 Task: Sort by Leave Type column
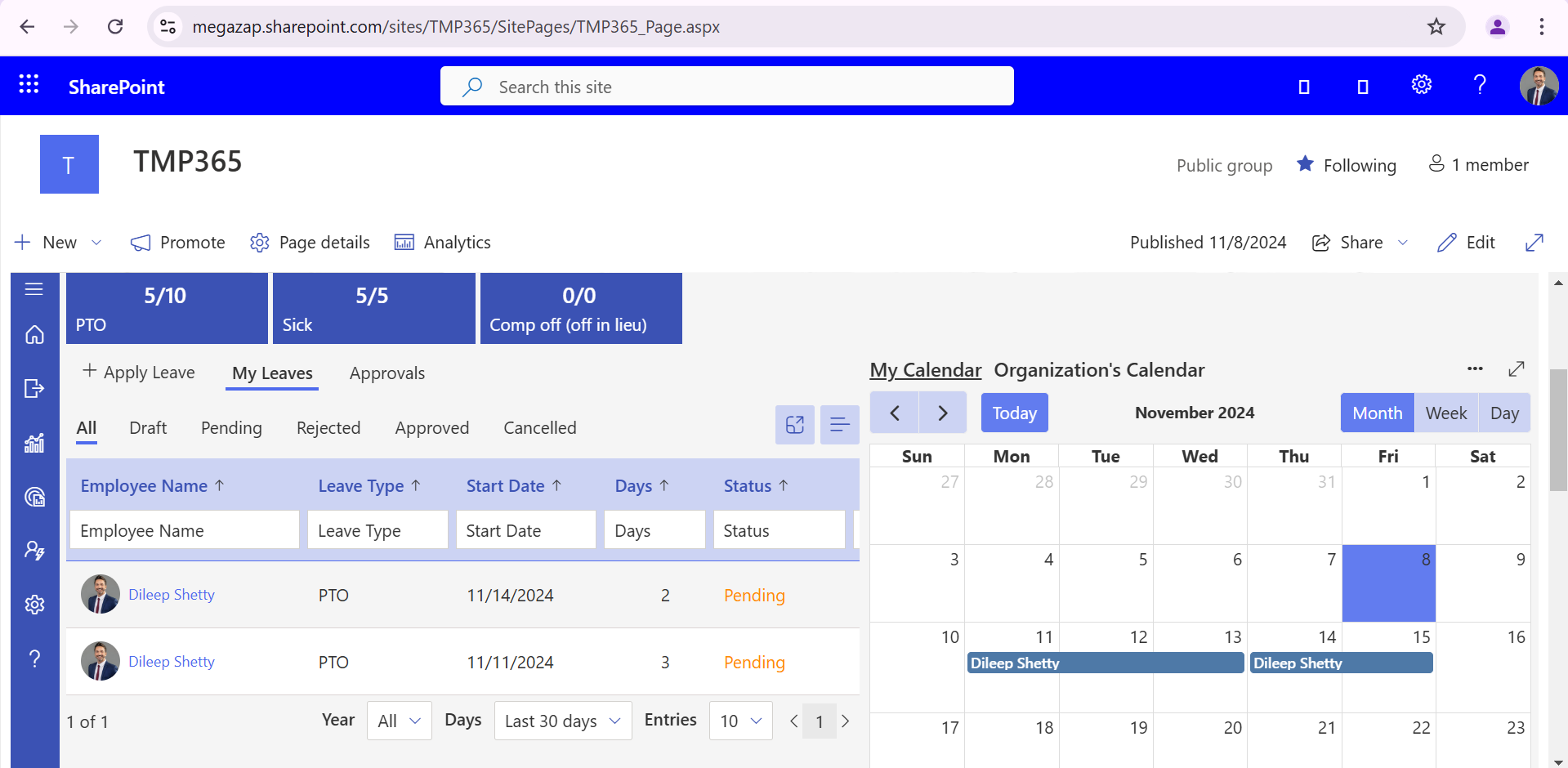369,486
